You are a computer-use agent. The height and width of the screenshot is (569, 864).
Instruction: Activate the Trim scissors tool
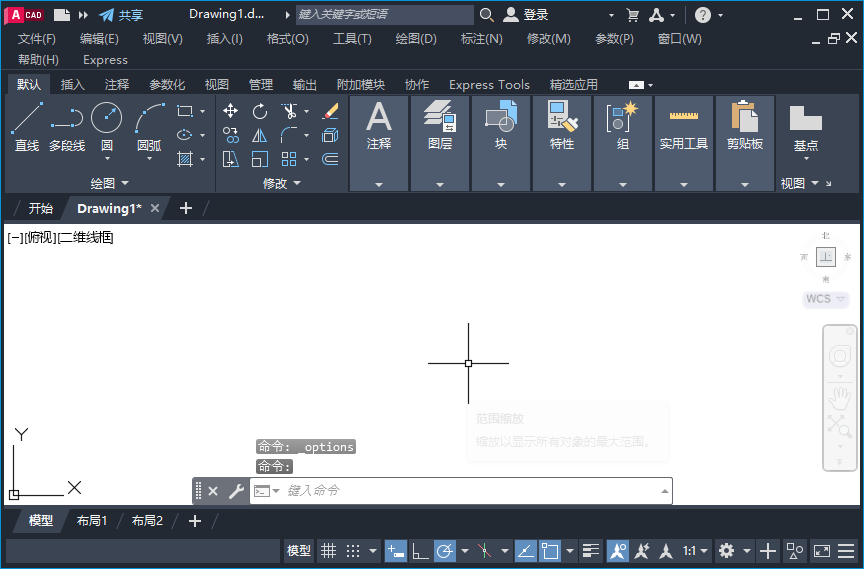point(289,111)
